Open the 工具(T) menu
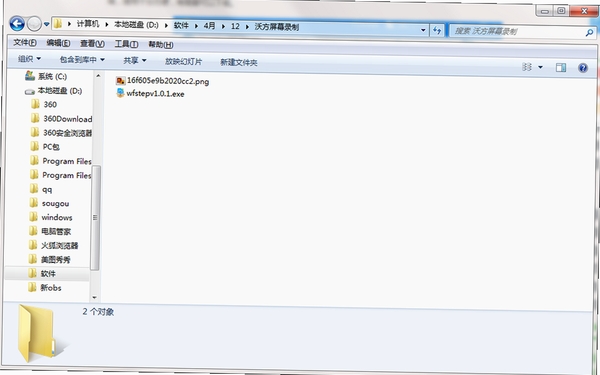The height and width of the screenshot is (375, 600). tap(126, 44)
